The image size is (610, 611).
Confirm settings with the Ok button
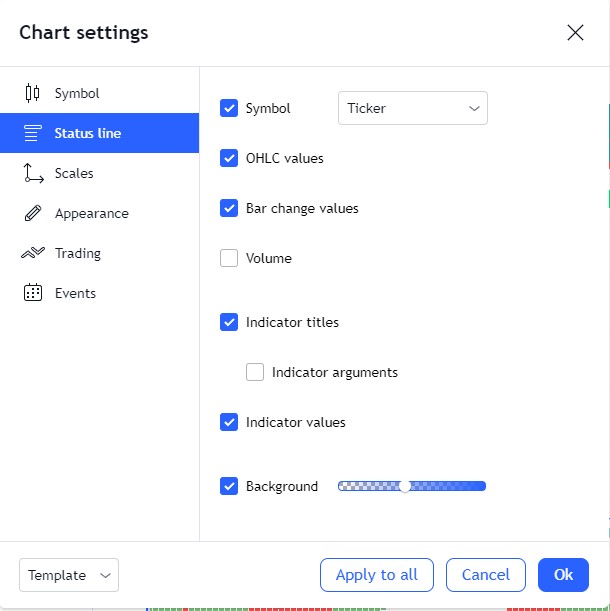click(563, 575)
